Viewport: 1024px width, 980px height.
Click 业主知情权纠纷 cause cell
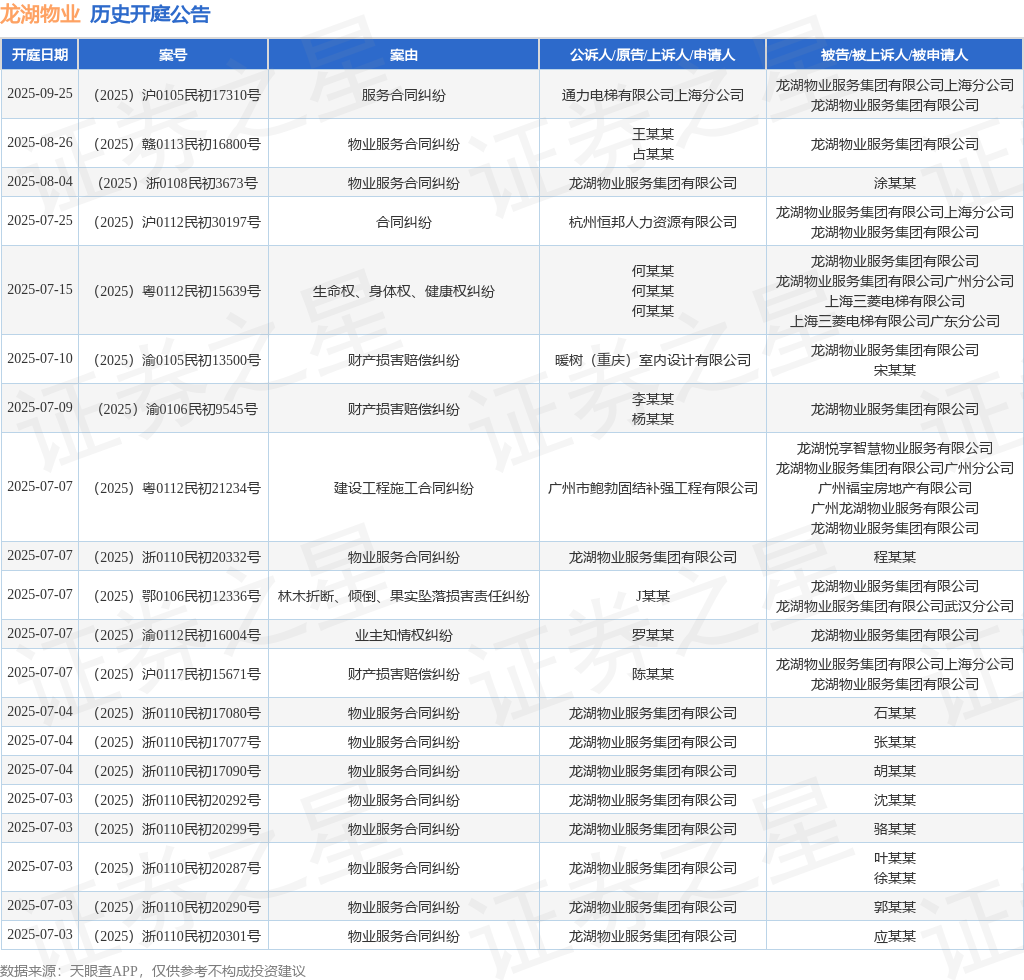point(404,635)
